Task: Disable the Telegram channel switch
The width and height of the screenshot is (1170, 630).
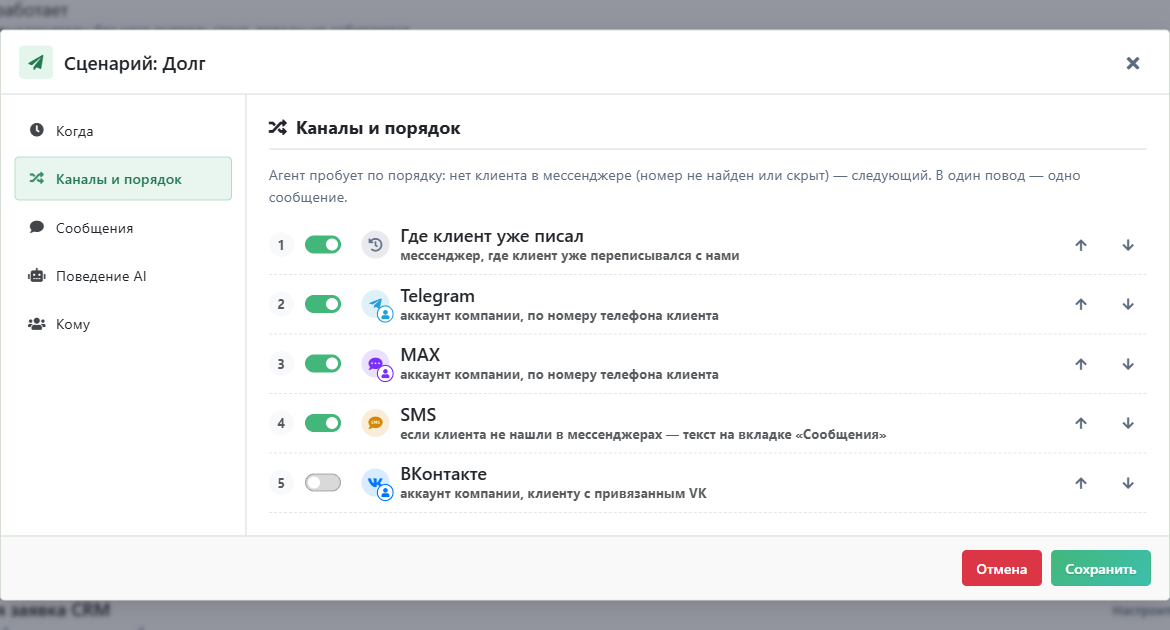Action: (323, 305)
